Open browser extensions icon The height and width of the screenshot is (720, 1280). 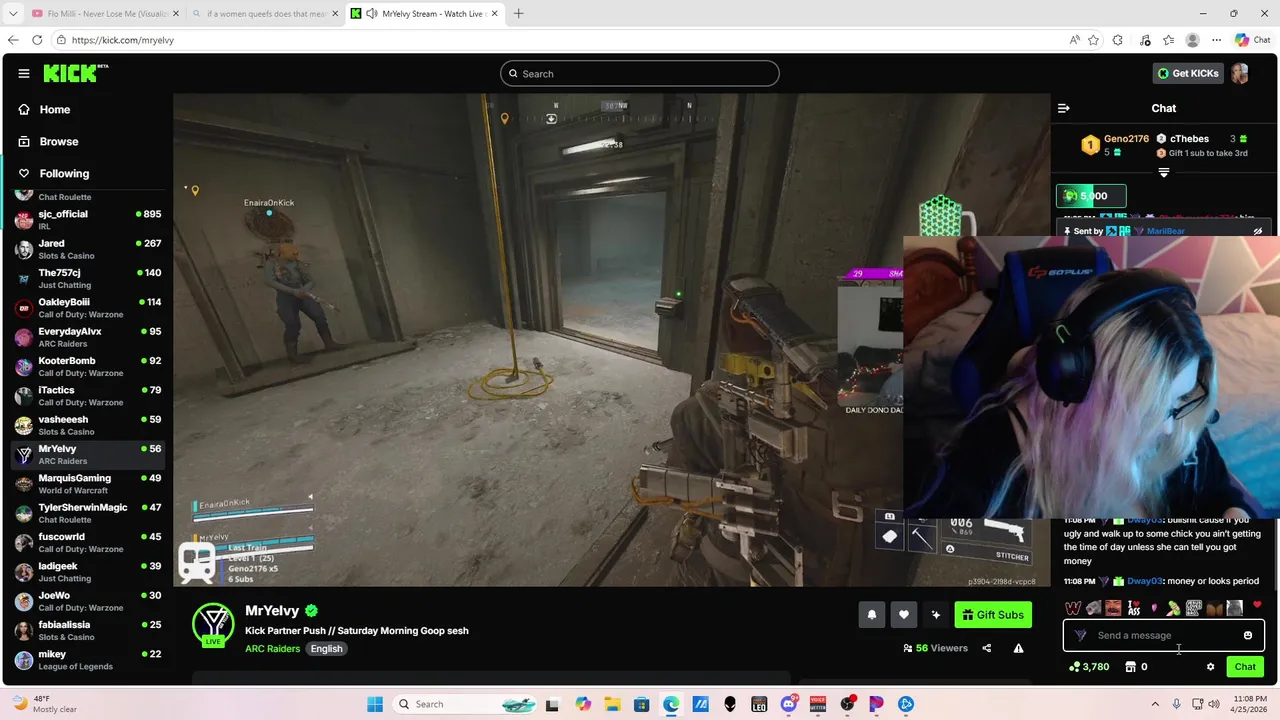click(1118, 40)
